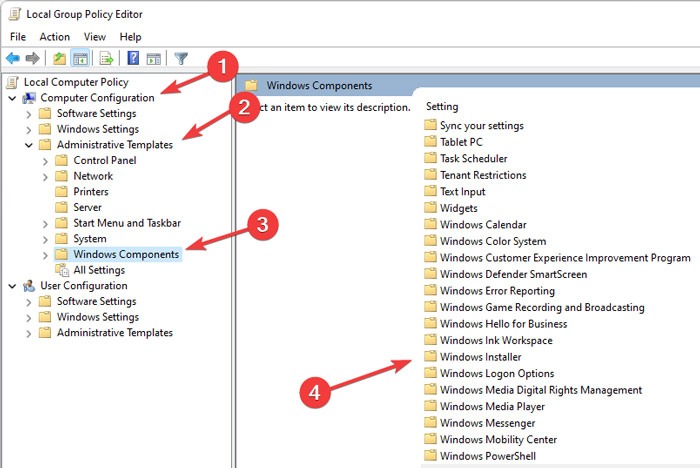Select Server in the tree
Image resolution: width=700 pixels, height=468 pixels.
pos(88,207)
